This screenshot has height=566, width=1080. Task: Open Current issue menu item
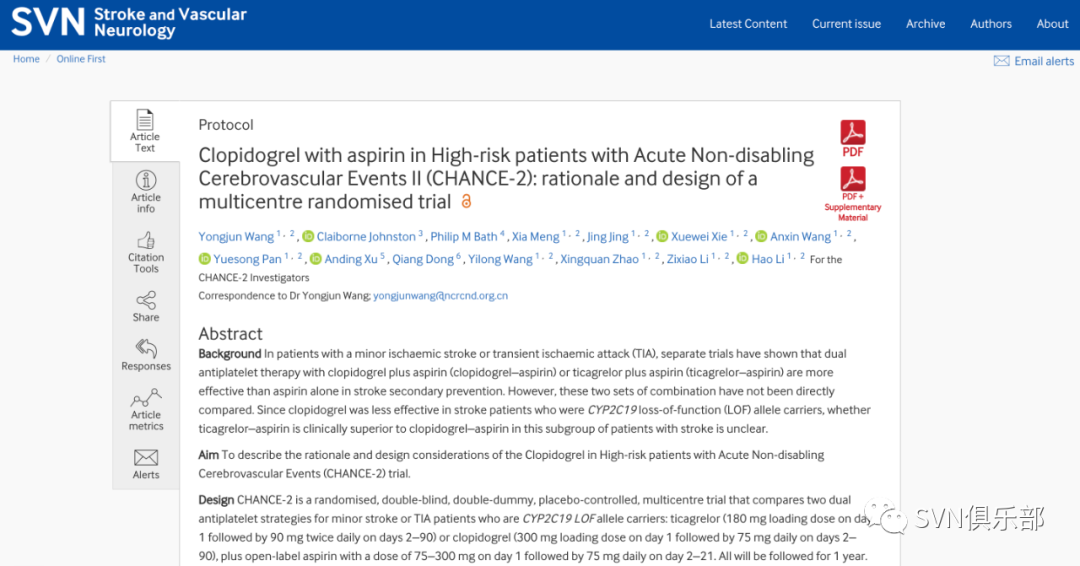pyautogui.click(x=847, y=23)
